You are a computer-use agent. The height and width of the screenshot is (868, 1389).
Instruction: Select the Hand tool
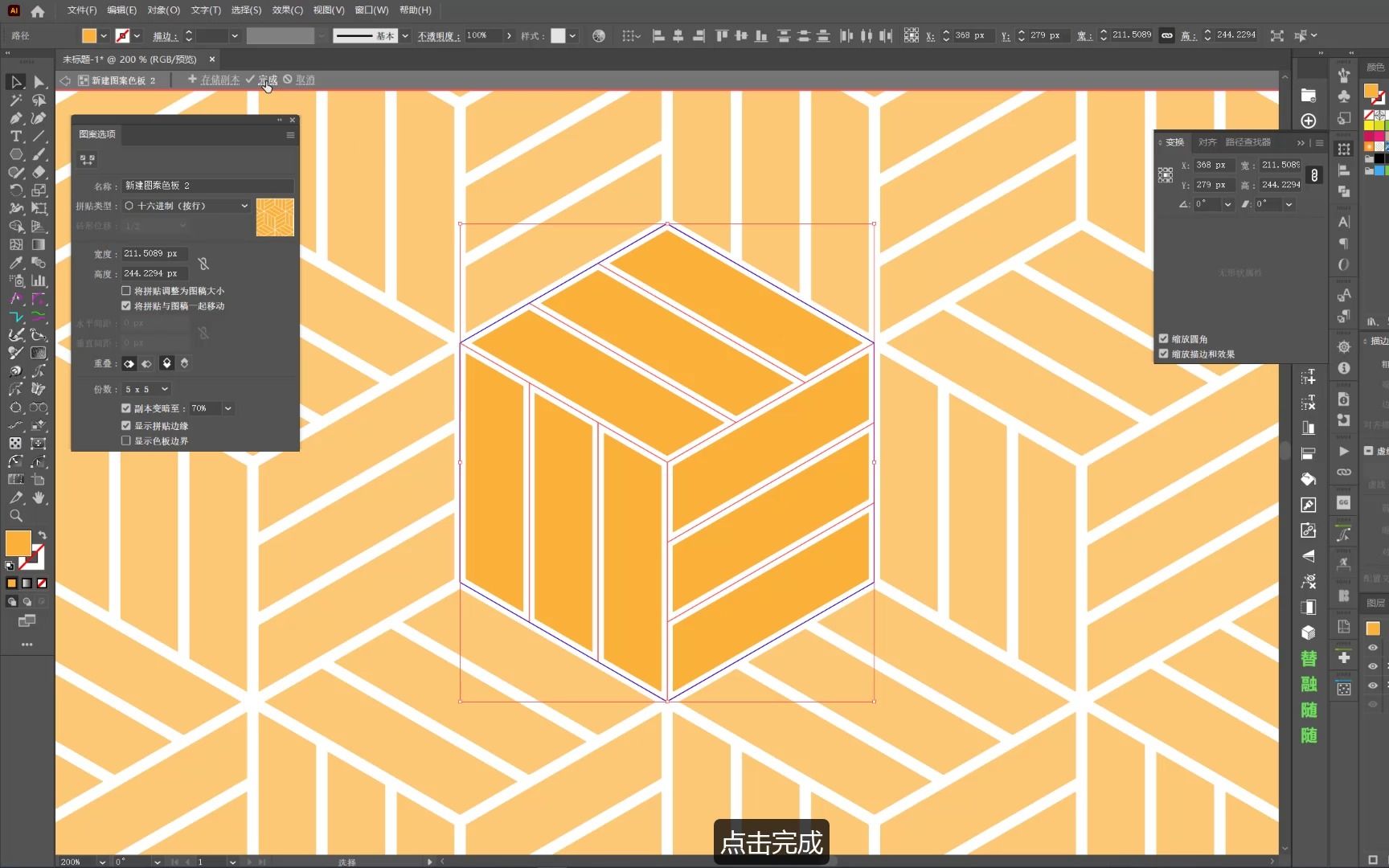(x=39, y=497)
